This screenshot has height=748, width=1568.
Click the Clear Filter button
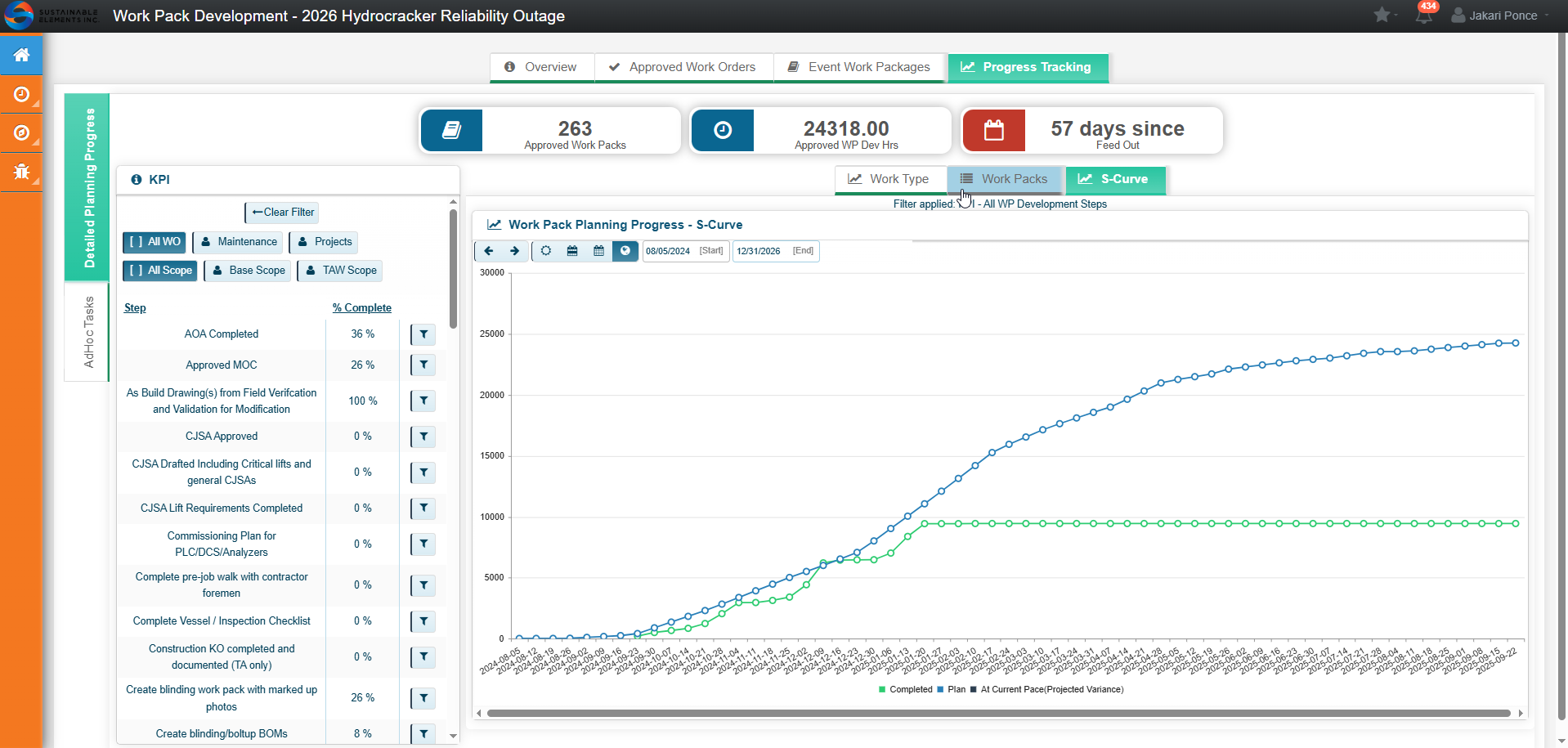282,213
